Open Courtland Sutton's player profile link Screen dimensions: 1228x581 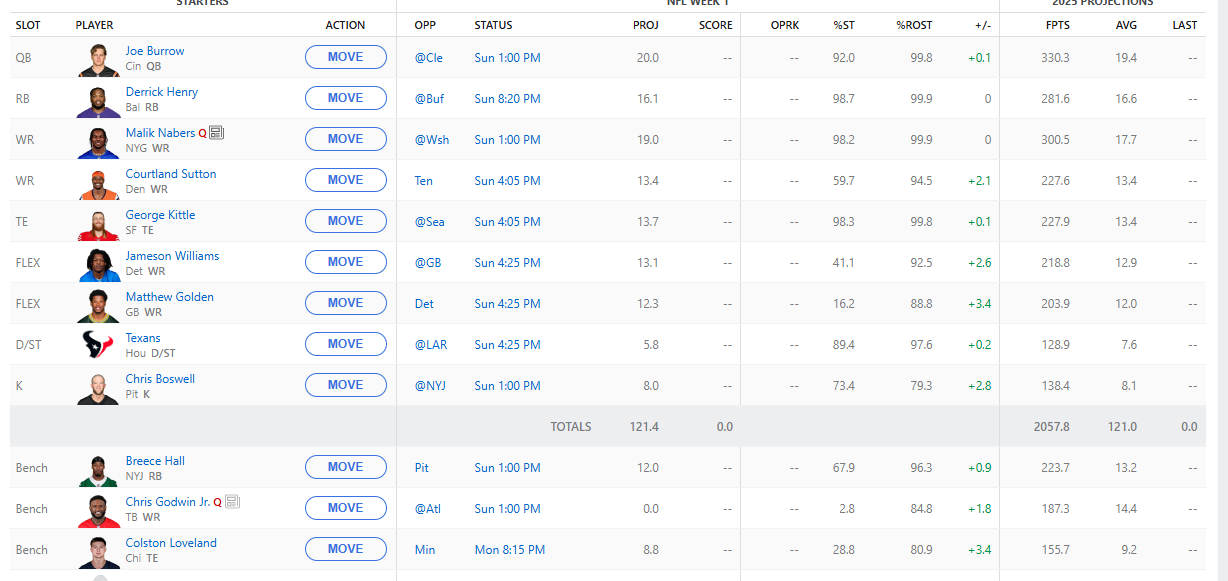pyautogui.click(x=171, y=174)
